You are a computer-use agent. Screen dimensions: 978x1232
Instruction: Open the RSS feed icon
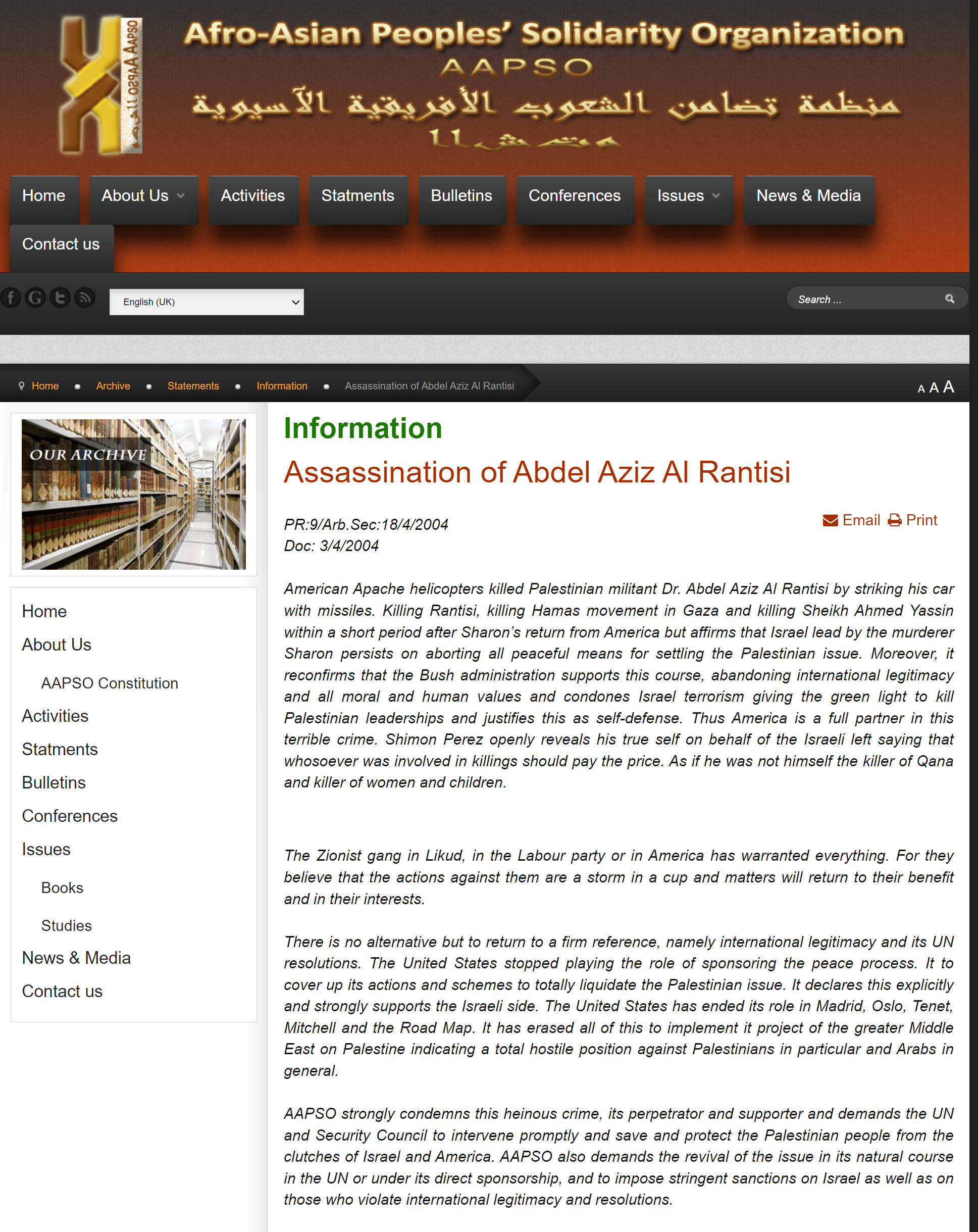[x=85, y=298]
